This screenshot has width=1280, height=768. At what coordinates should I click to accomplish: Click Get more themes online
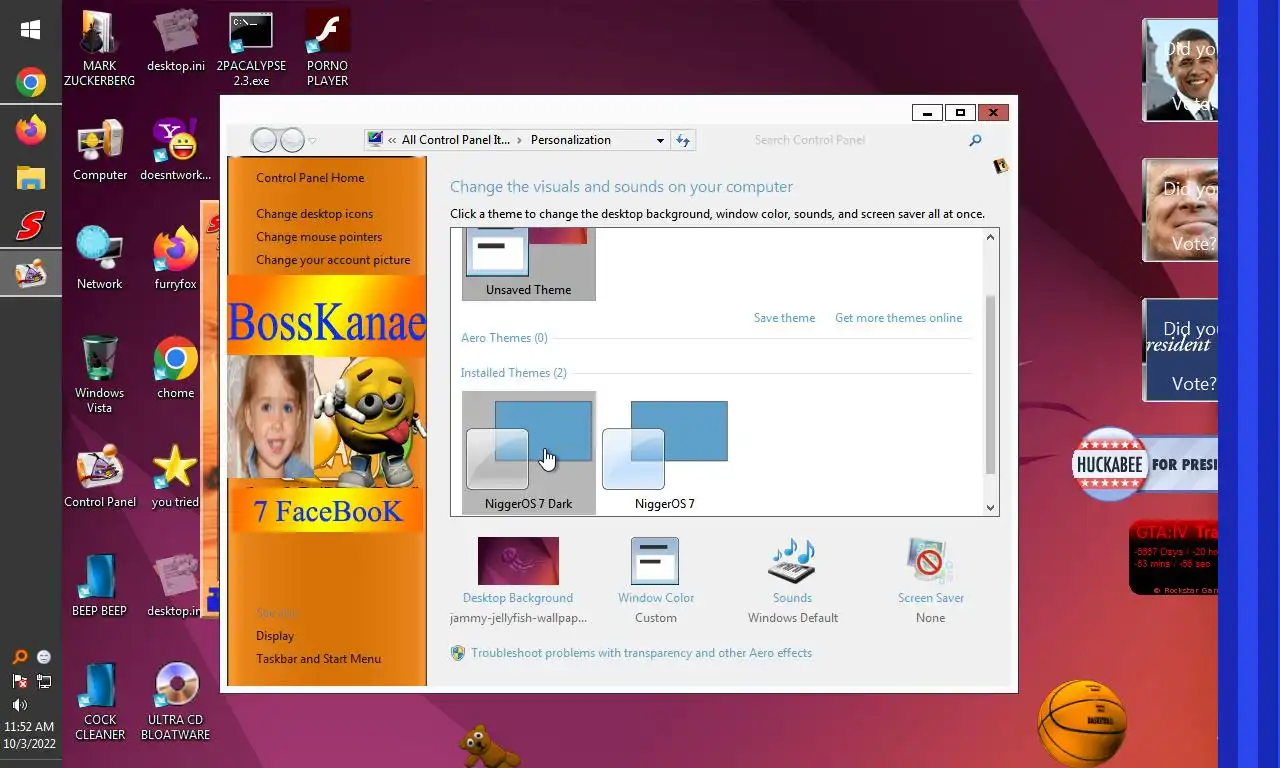click(898, 318)
